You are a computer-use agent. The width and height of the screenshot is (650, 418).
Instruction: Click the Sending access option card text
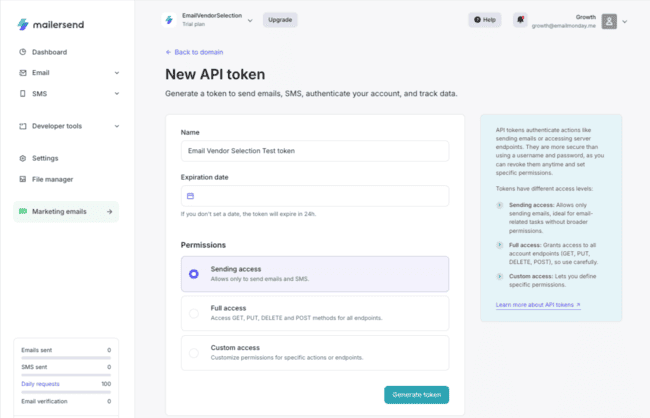pyautogui.click(x=260, y=274)
